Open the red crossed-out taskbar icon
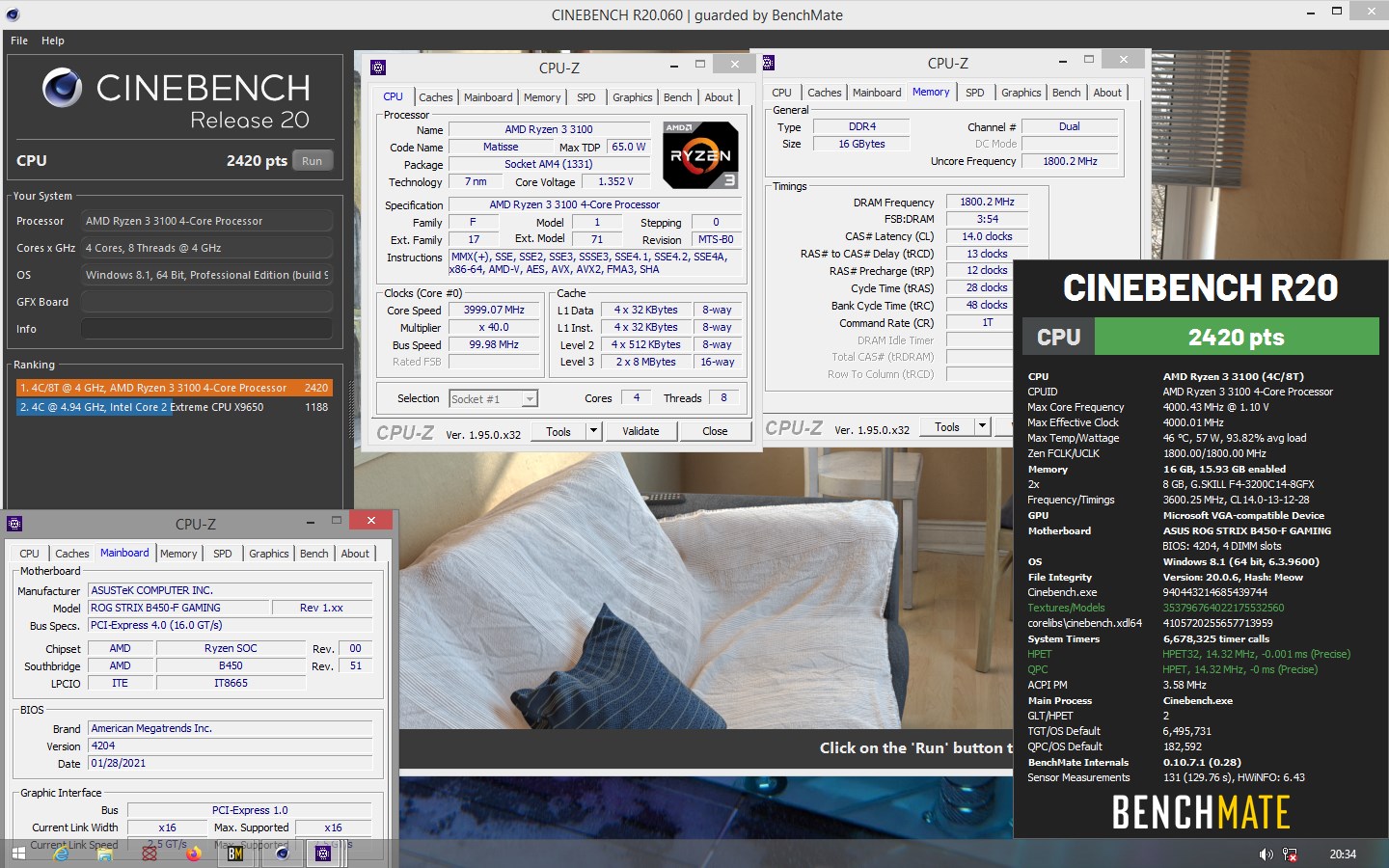The width and height of the screenshot is (1389, 868). pyautogui.click(x=150, y=854)
